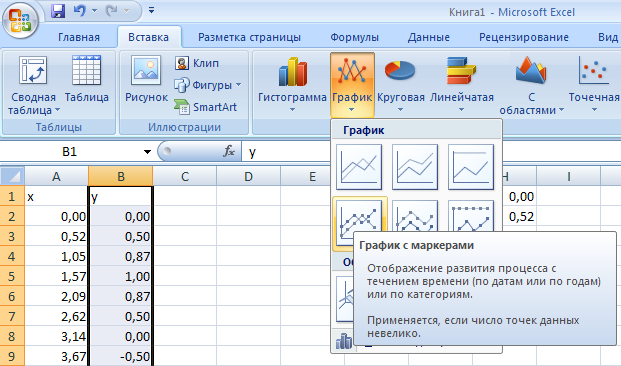Insert a Сводная таблица pivot table
Screen dimensions: 621x366
[33, 85]
